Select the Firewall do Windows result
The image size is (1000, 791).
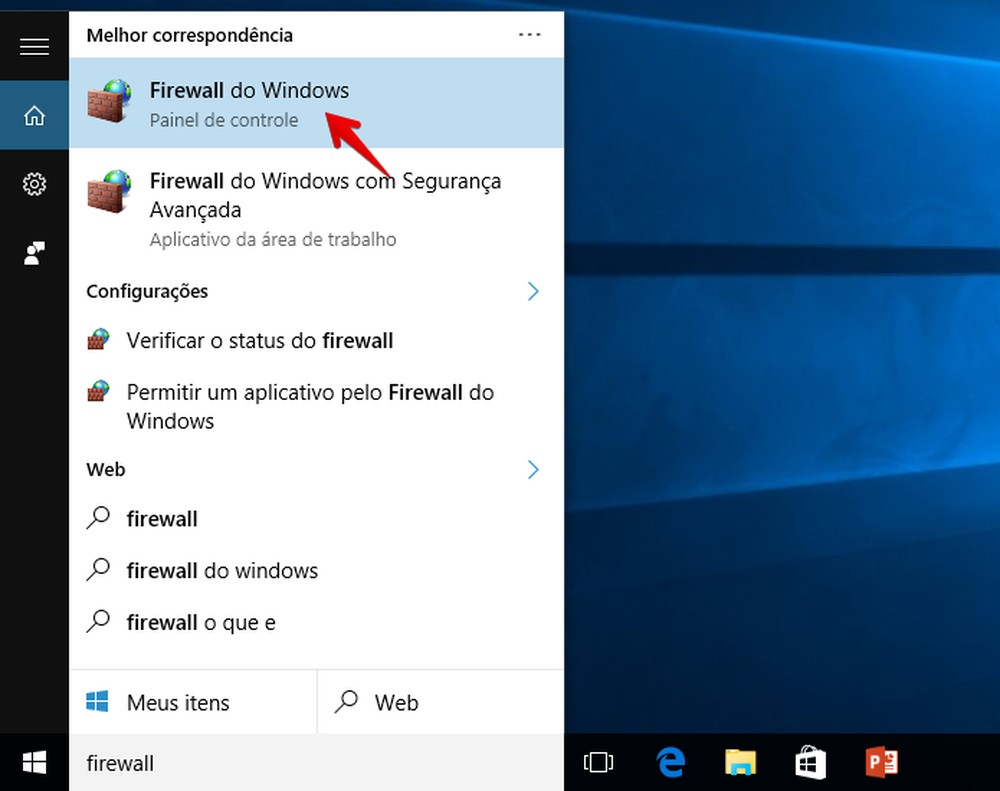(x=249, y=90)
